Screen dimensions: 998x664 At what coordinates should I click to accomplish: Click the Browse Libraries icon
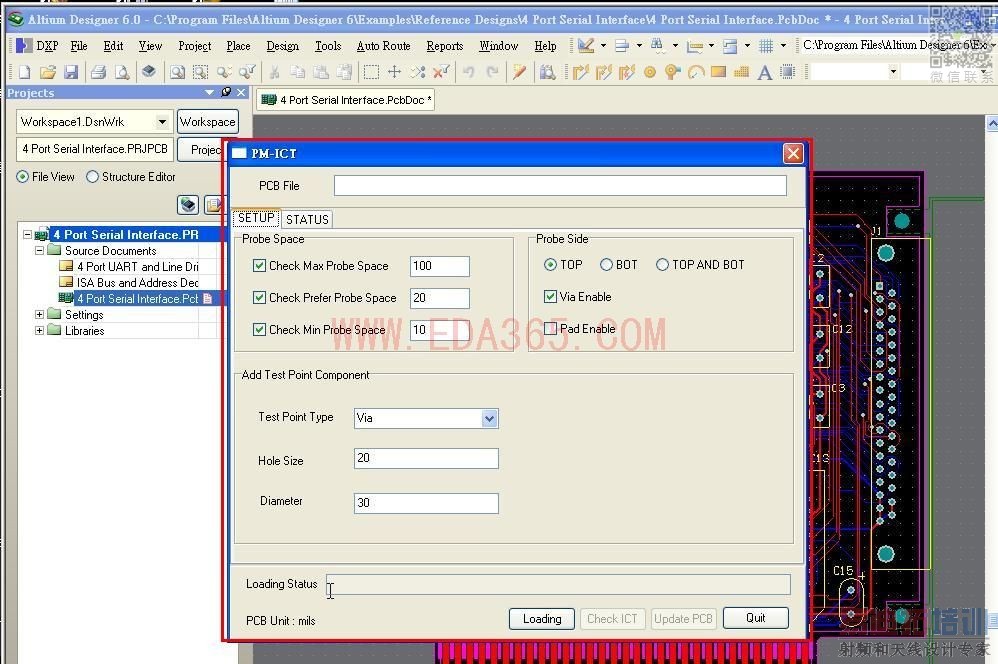pos(547,72)
